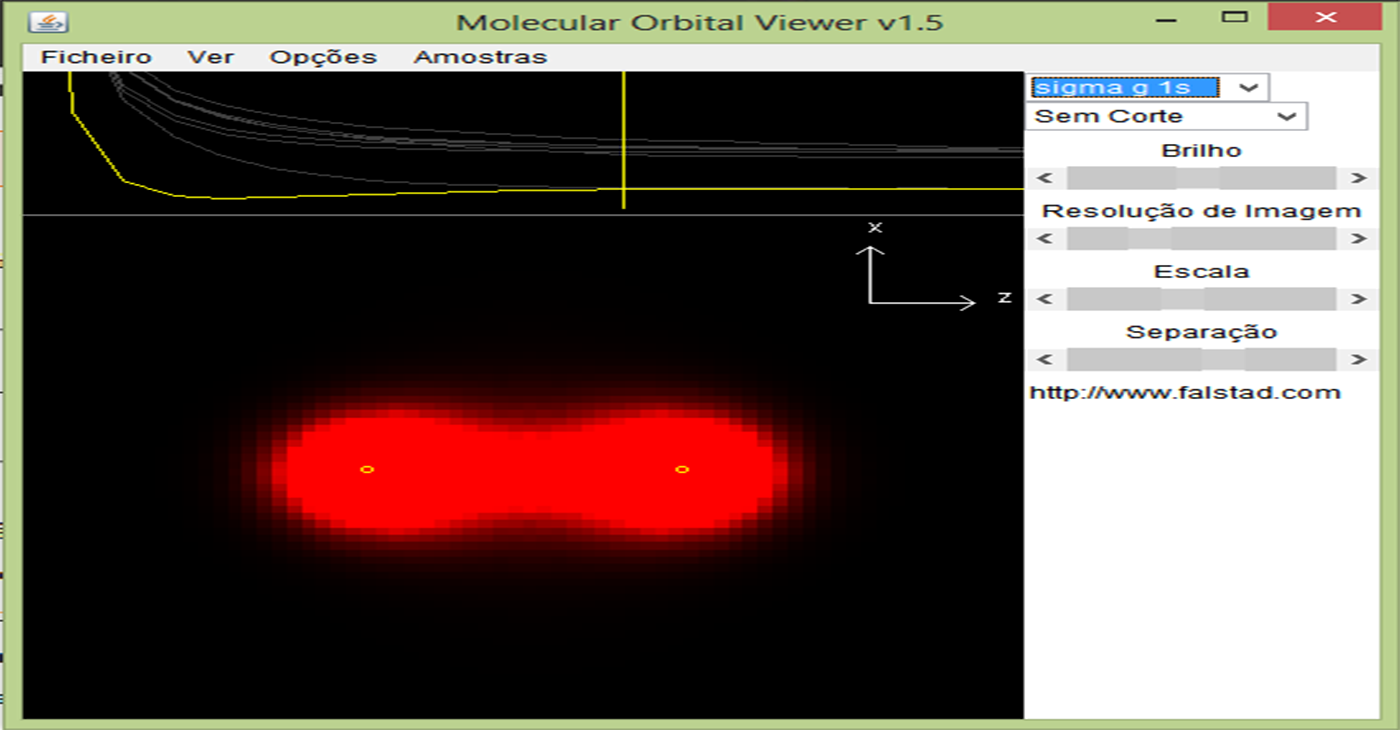The height and width of the screenshot is (730, 1400).
Task: Click the Escala label
Action: (1201, 271)
